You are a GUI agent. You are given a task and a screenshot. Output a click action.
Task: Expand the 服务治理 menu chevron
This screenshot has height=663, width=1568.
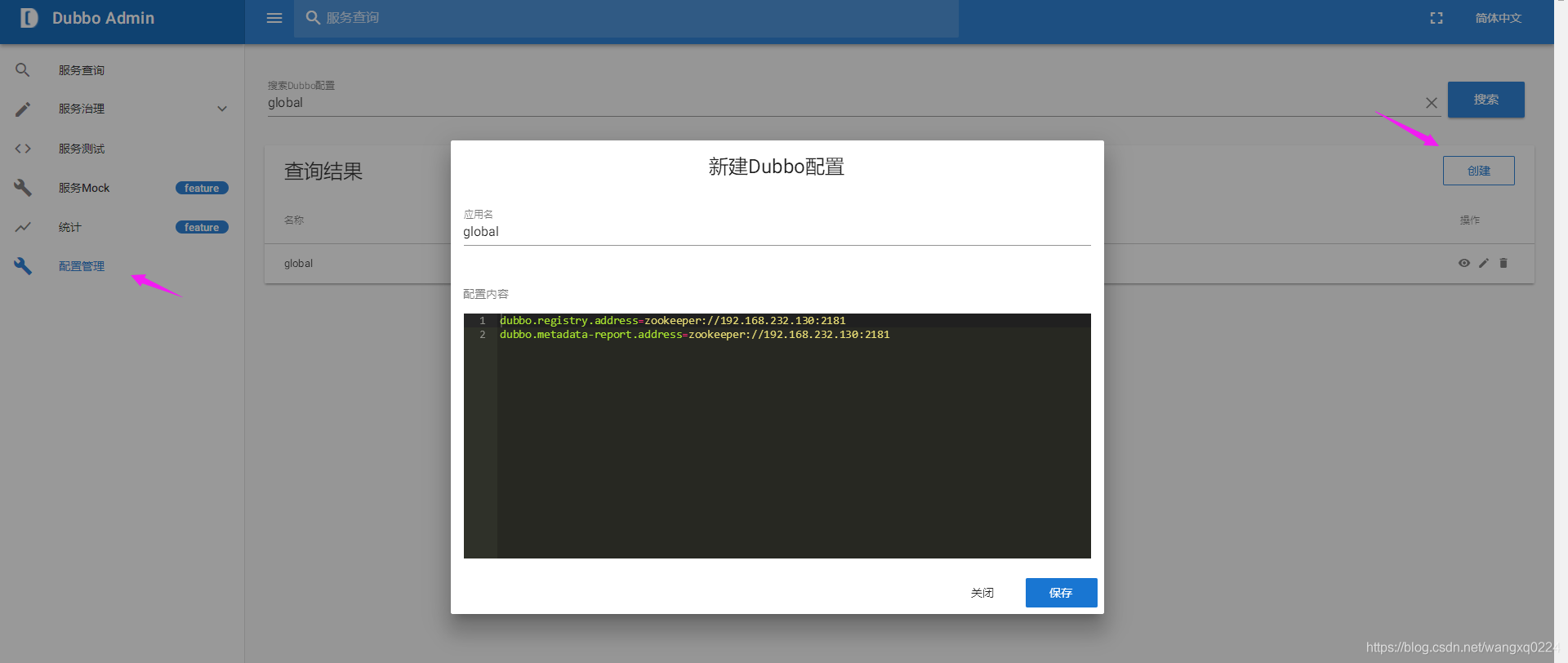coord(222,109)
